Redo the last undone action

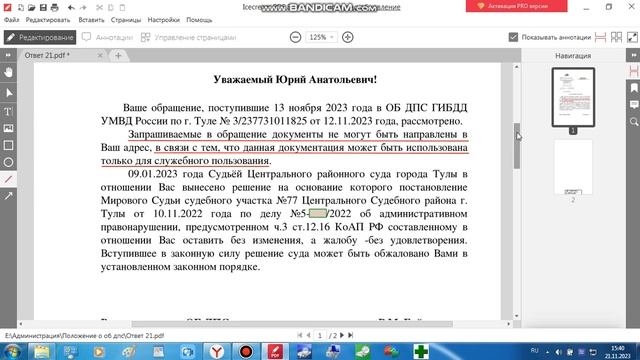tap(83, 7)
